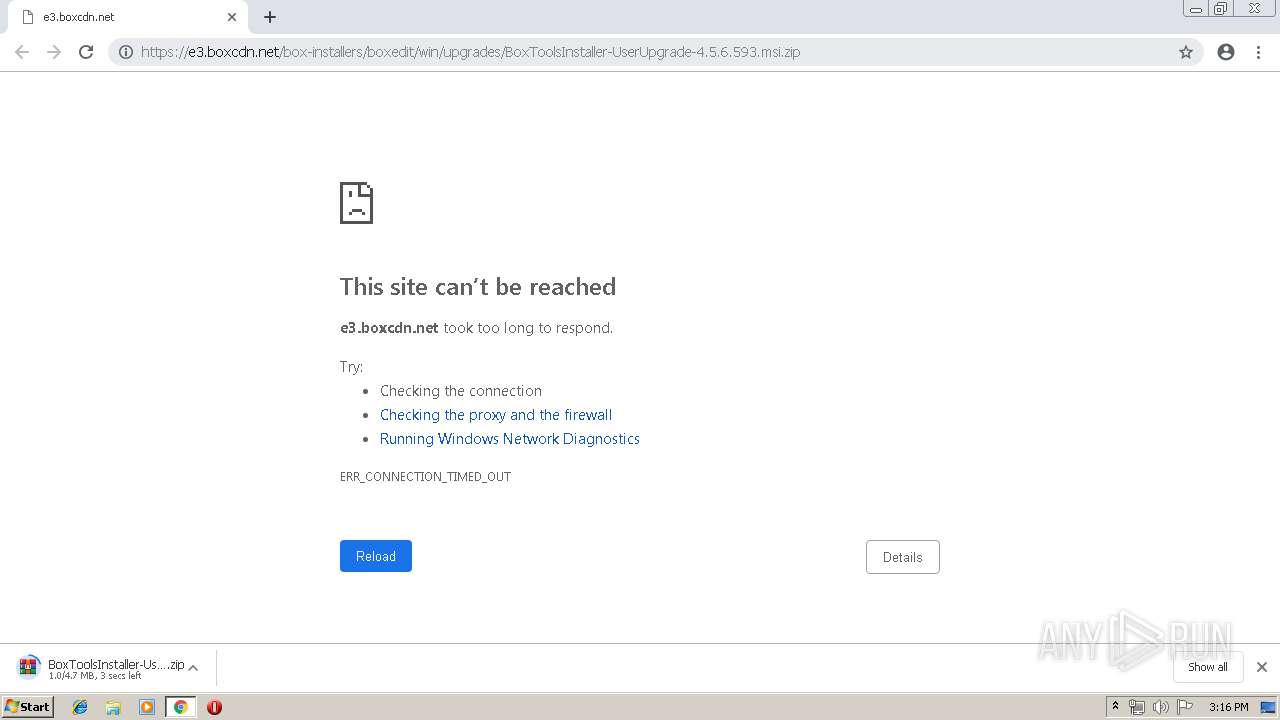Close the downloads bar

pos(1262,667)
